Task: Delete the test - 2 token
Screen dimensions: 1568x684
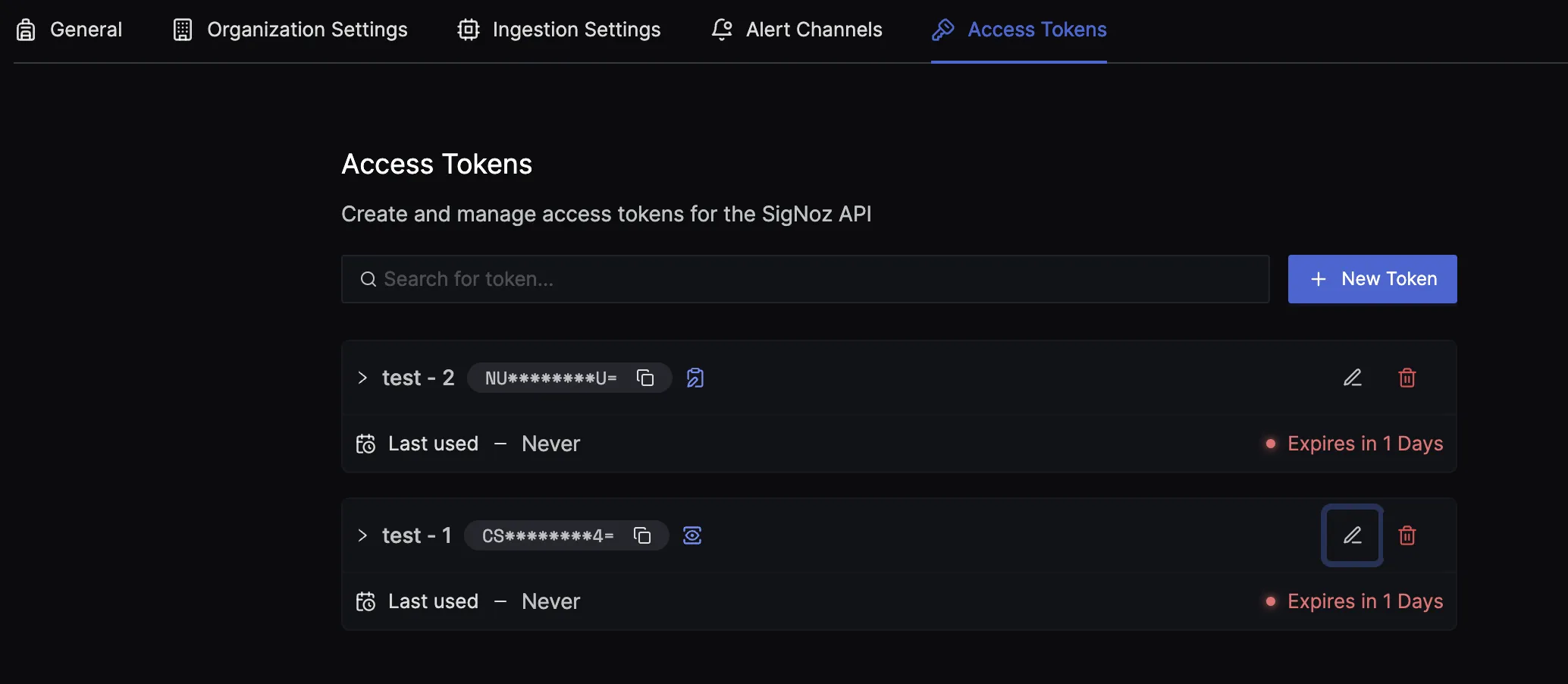Action: click(x=1407, y=378)
